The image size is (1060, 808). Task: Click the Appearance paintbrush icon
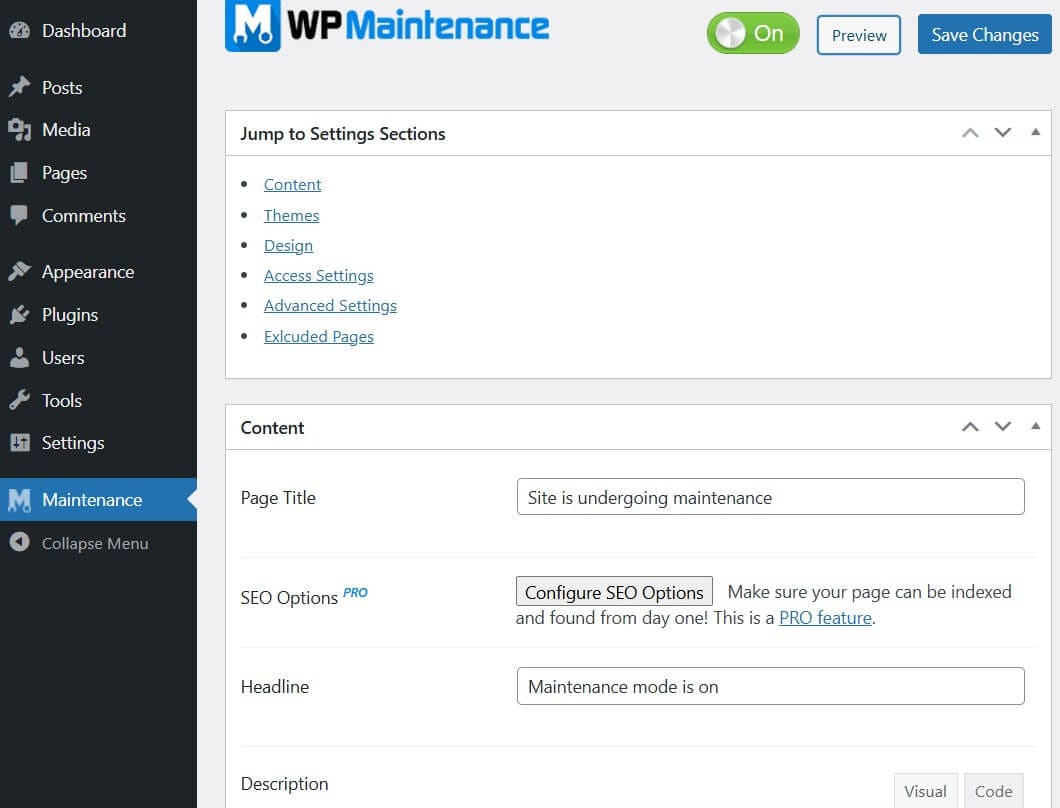(20, 271)
